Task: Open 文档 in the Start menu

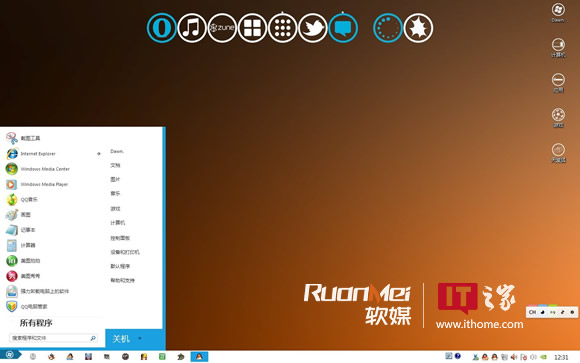Action: tap(115, 165)
